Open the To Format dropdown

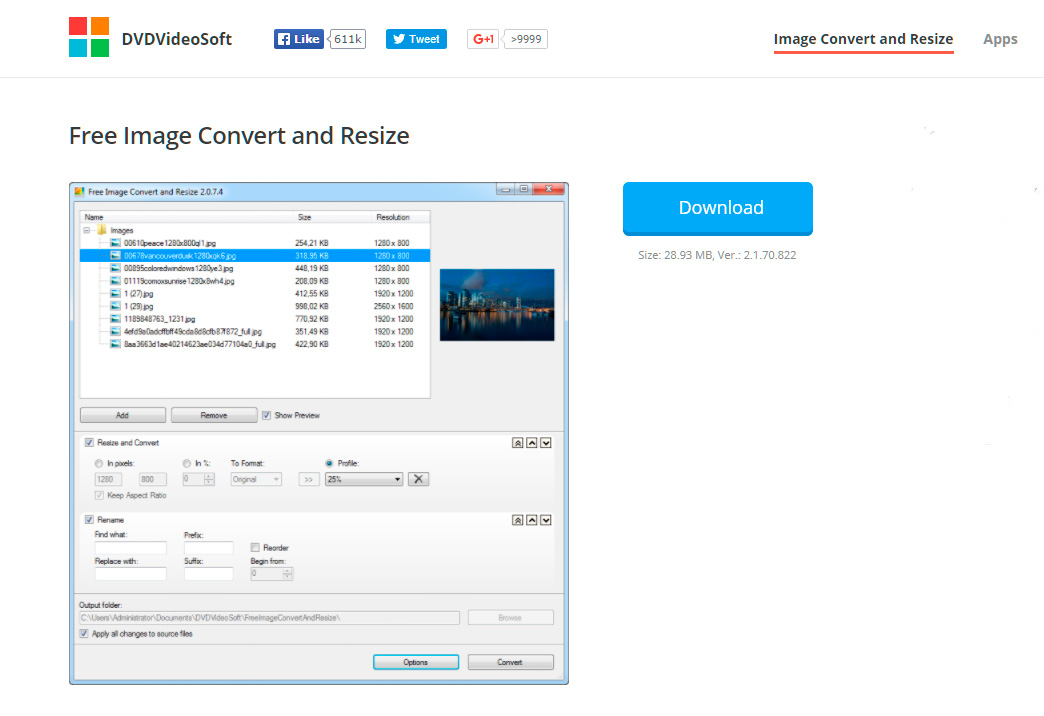pos(257,479)
